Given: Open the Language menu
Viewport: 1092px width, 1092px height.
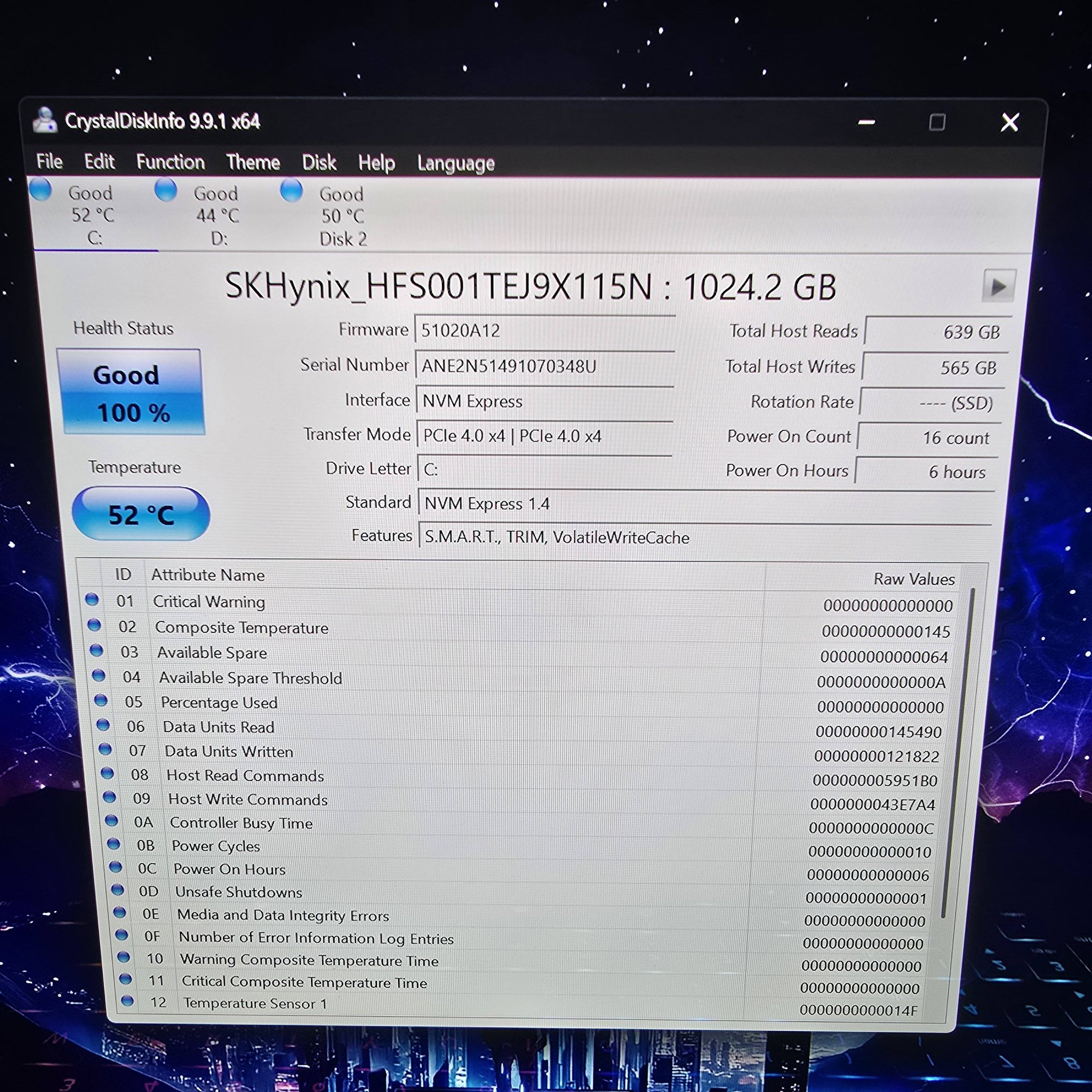Looking at the screenshot, I should point(455,164).
